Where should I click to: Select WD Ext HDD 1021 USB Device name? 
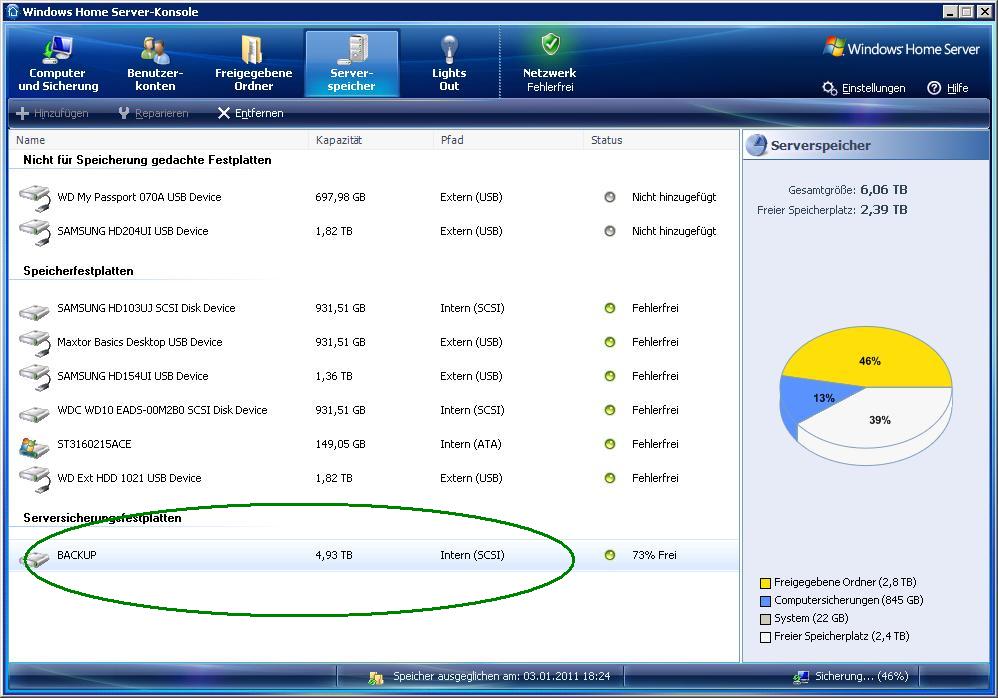coord(129,478)
